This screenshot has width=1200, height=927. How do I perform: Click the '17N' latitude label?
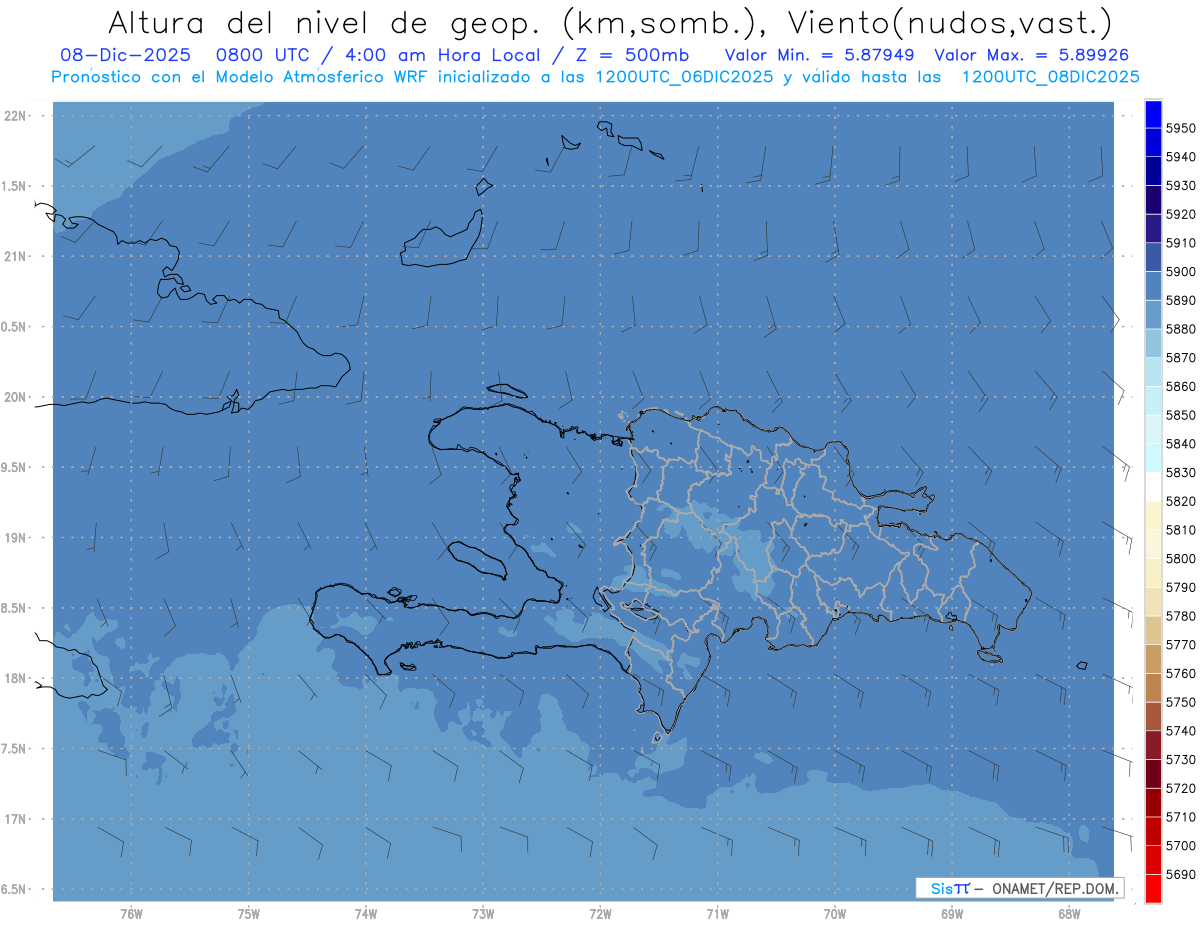[15, 819]
